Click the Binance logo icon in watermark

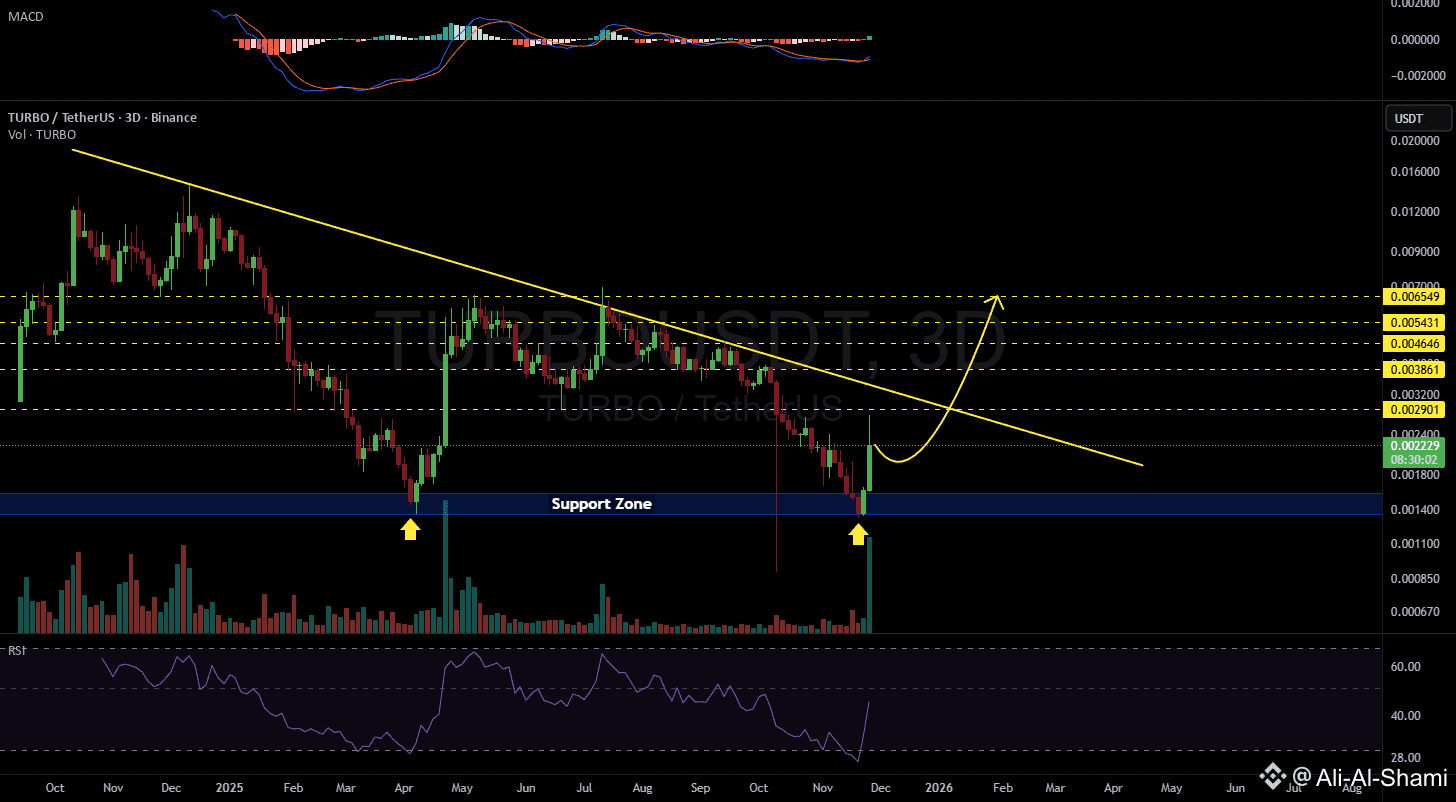pyautogui.click(x=1273, y=776)
